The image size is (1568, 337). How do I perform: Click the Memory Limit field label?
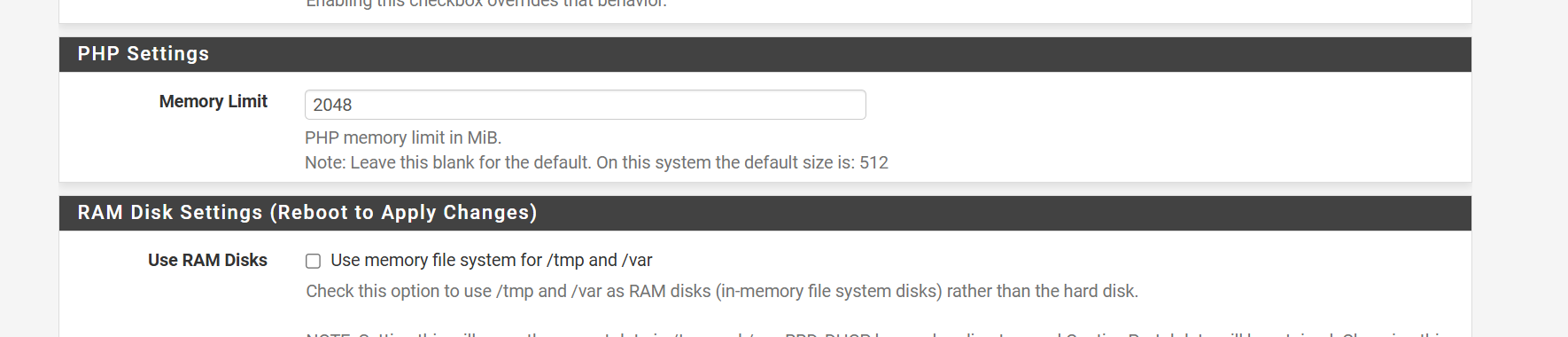tap(213, 101)
